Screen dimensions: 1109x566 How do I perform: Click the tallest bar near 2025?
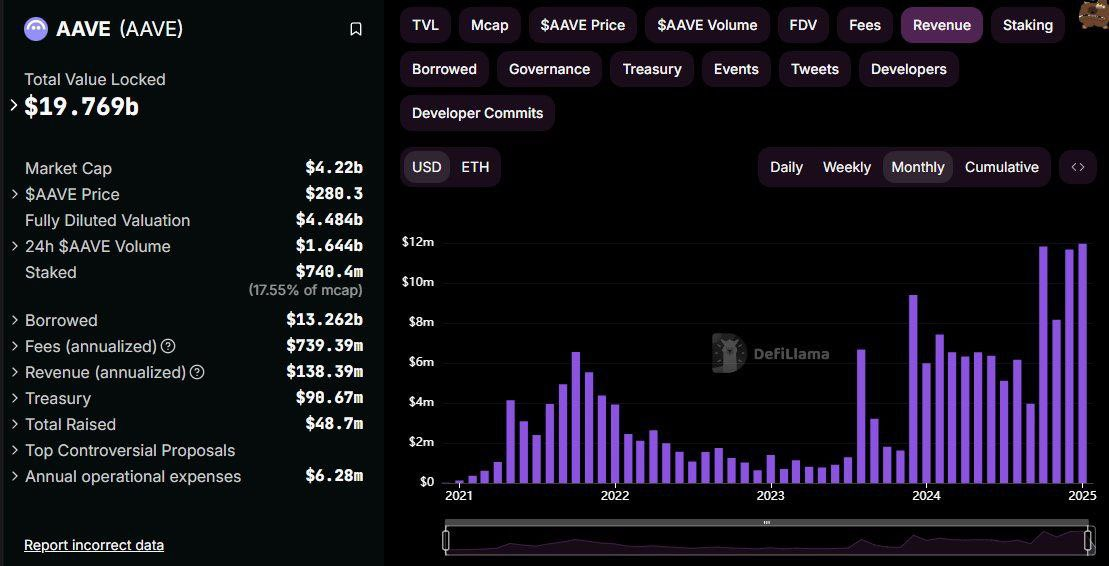[1082, 363]
